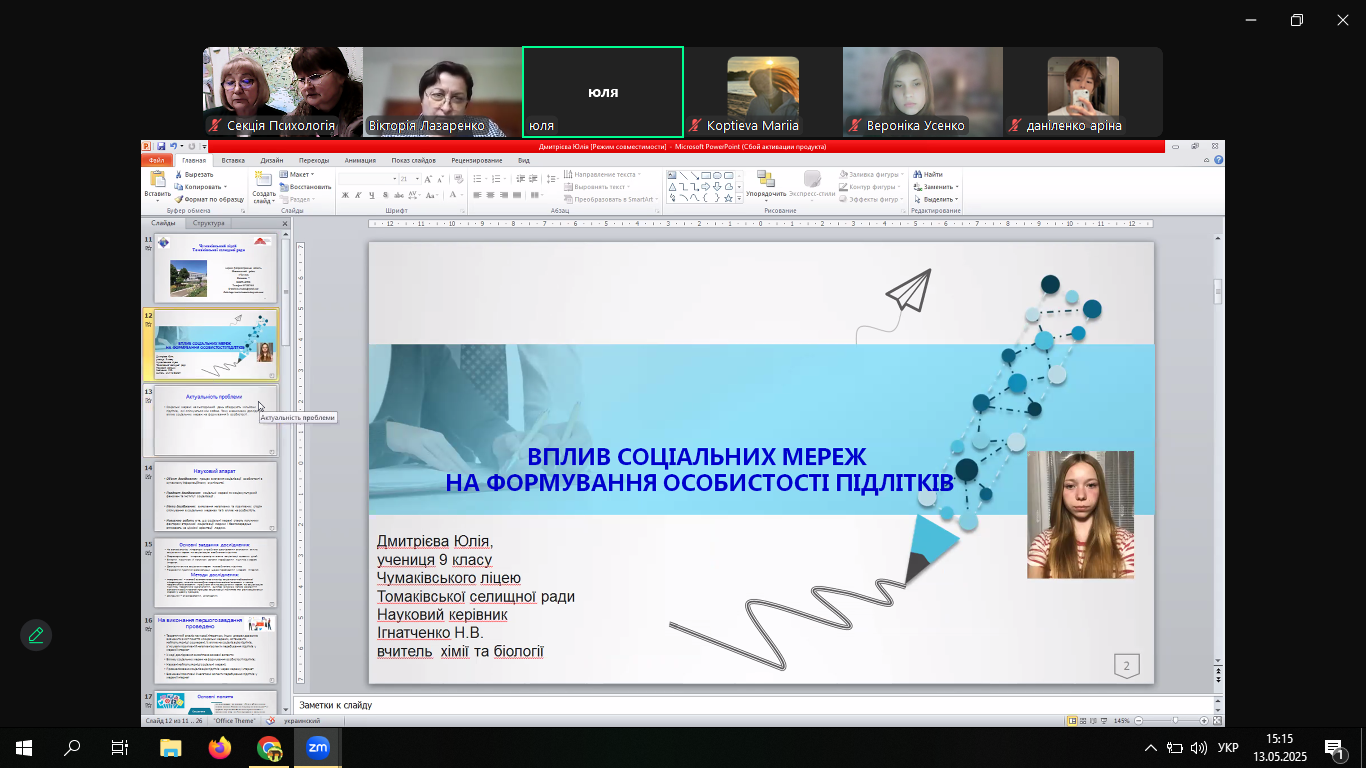Click the Вырезать (Cut) scissors icon
The width and height of the screenshot is (1366, 768).
179,174
